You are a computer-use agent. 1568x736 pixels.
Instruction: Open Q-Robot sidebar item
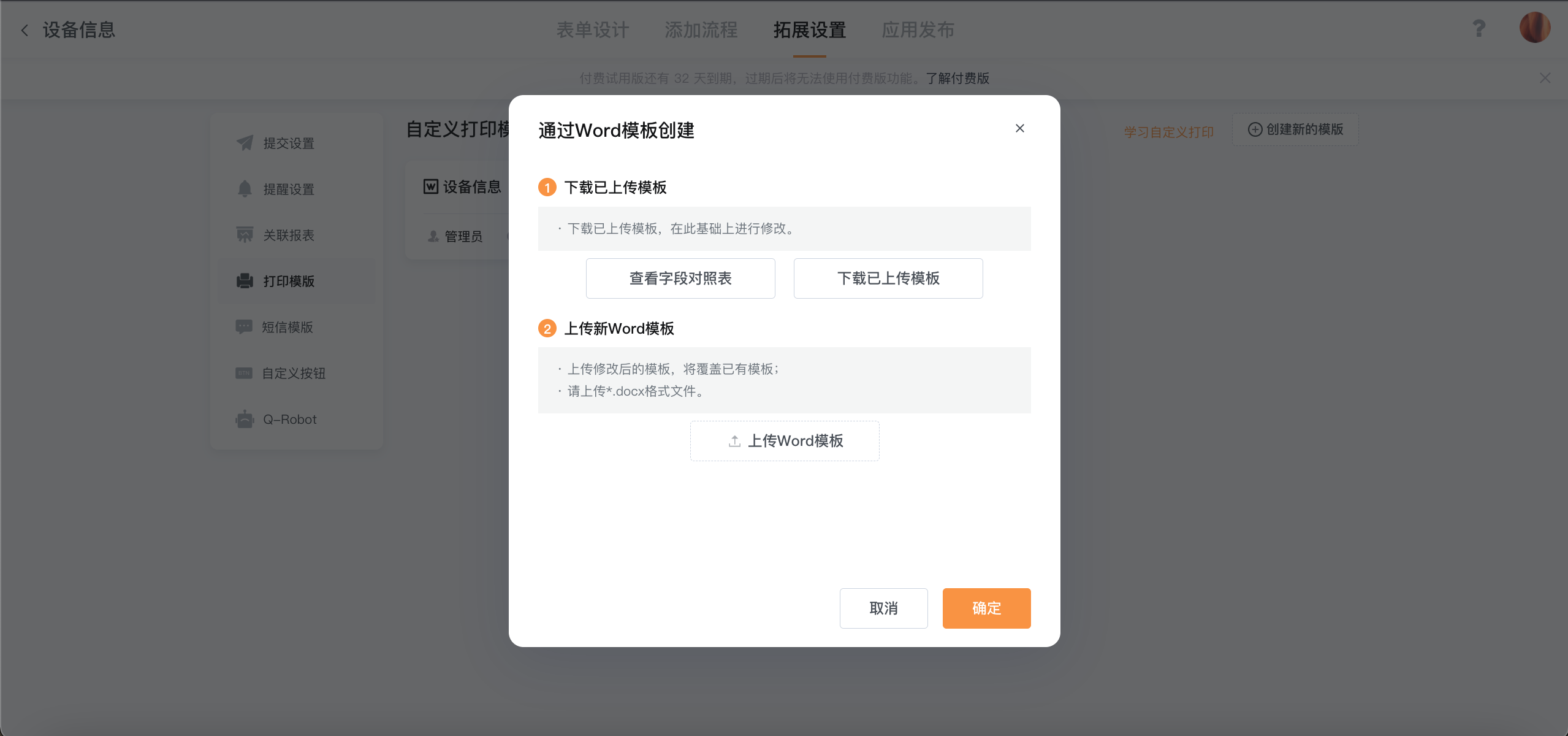[x=297, y=419]
